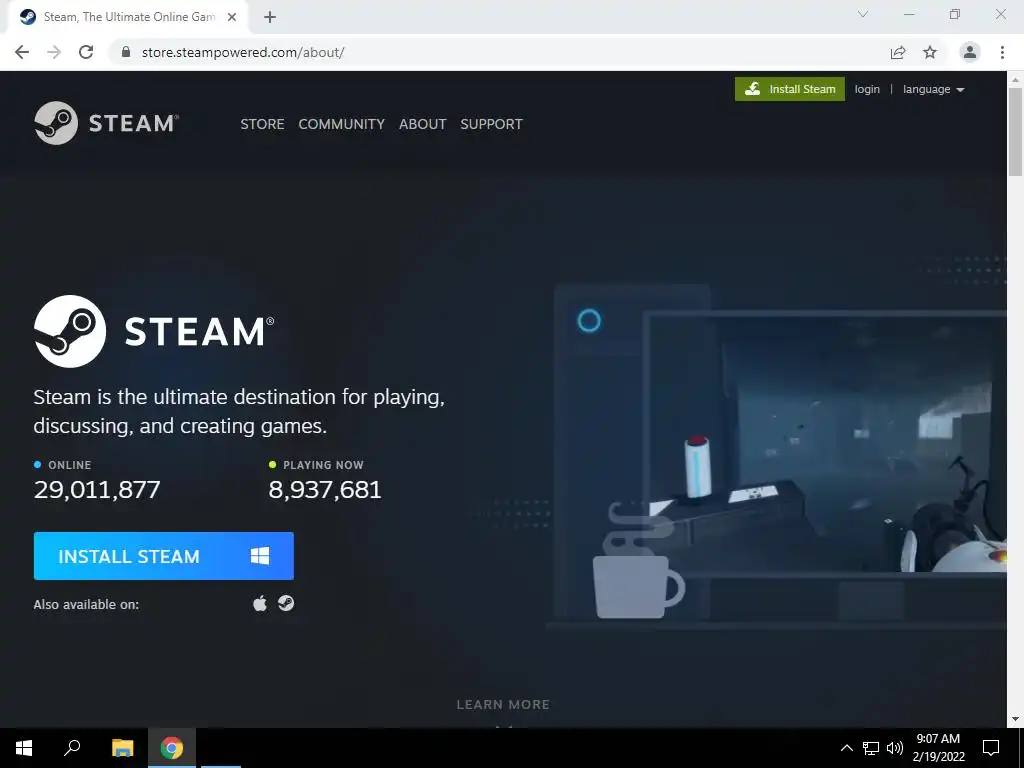Screen dimensions: 1024x768
Task: Show hidden system tray icons
Action: (846, 748)
